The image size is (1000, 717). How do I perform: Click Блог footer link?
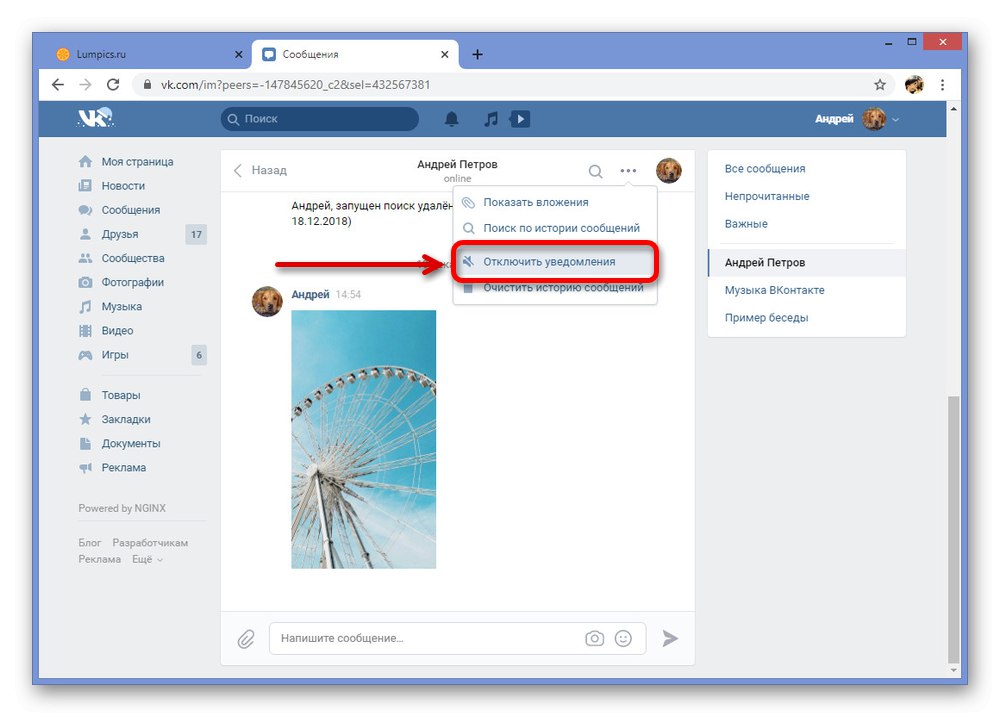[90, 543]
